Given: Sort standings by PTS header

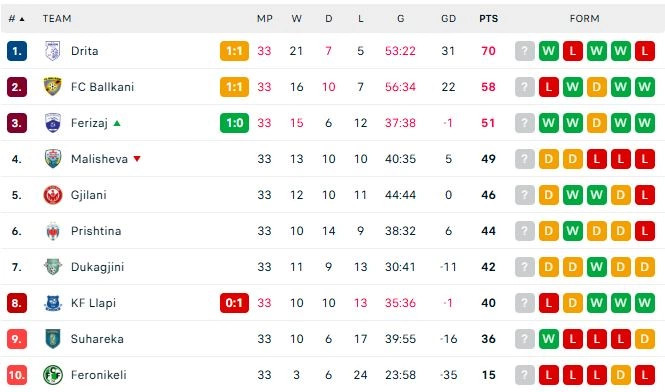Looking at the screenshot, I should coord(489,19).
